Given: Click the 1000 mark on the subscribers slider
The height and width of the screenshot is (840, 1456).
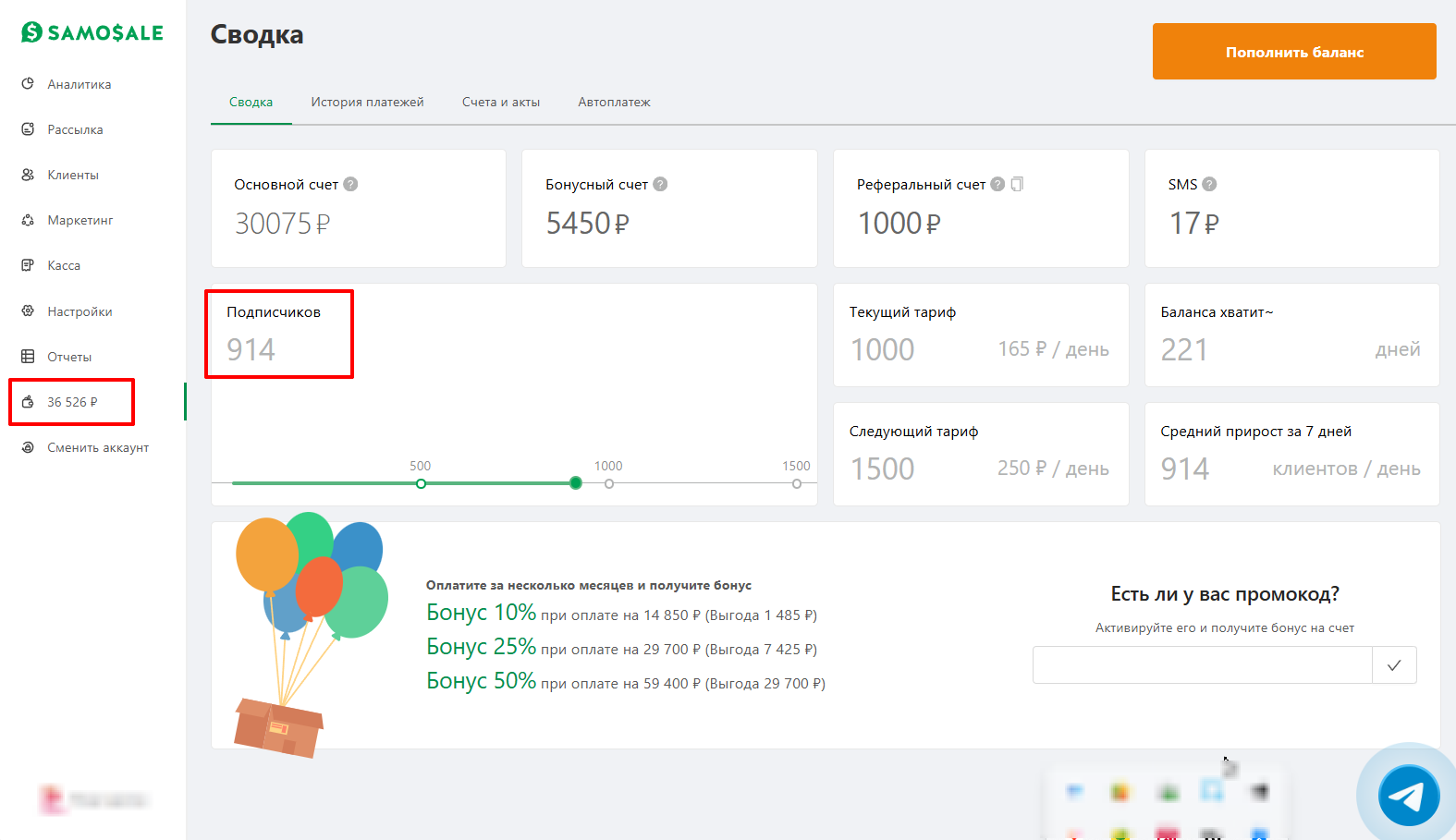Looking at the screenshot, I should click(608, 483).
